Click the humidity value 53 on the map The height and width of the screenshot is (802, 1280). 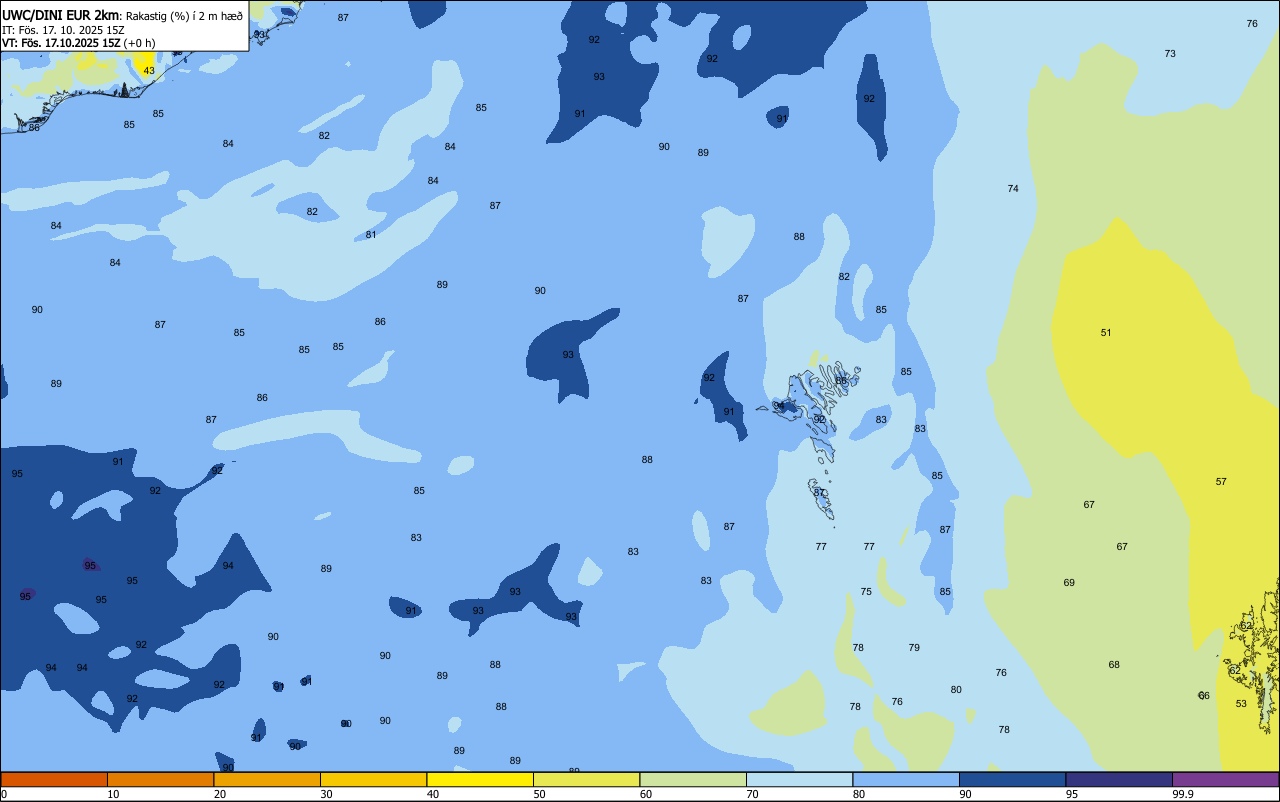click(x=1241, y=704)
